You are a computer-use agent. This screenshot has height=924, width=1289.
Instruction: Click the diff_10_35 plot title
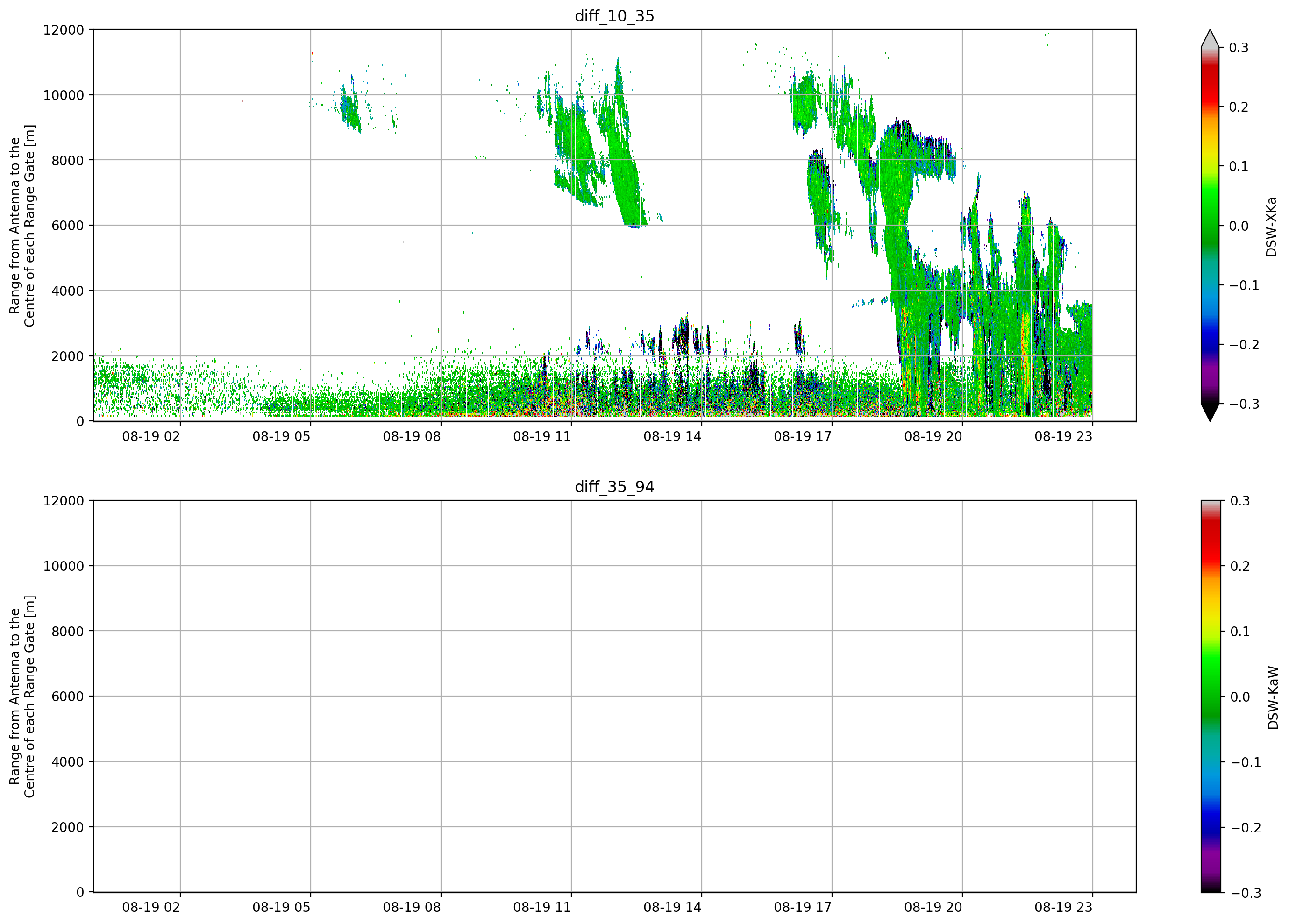614,16
